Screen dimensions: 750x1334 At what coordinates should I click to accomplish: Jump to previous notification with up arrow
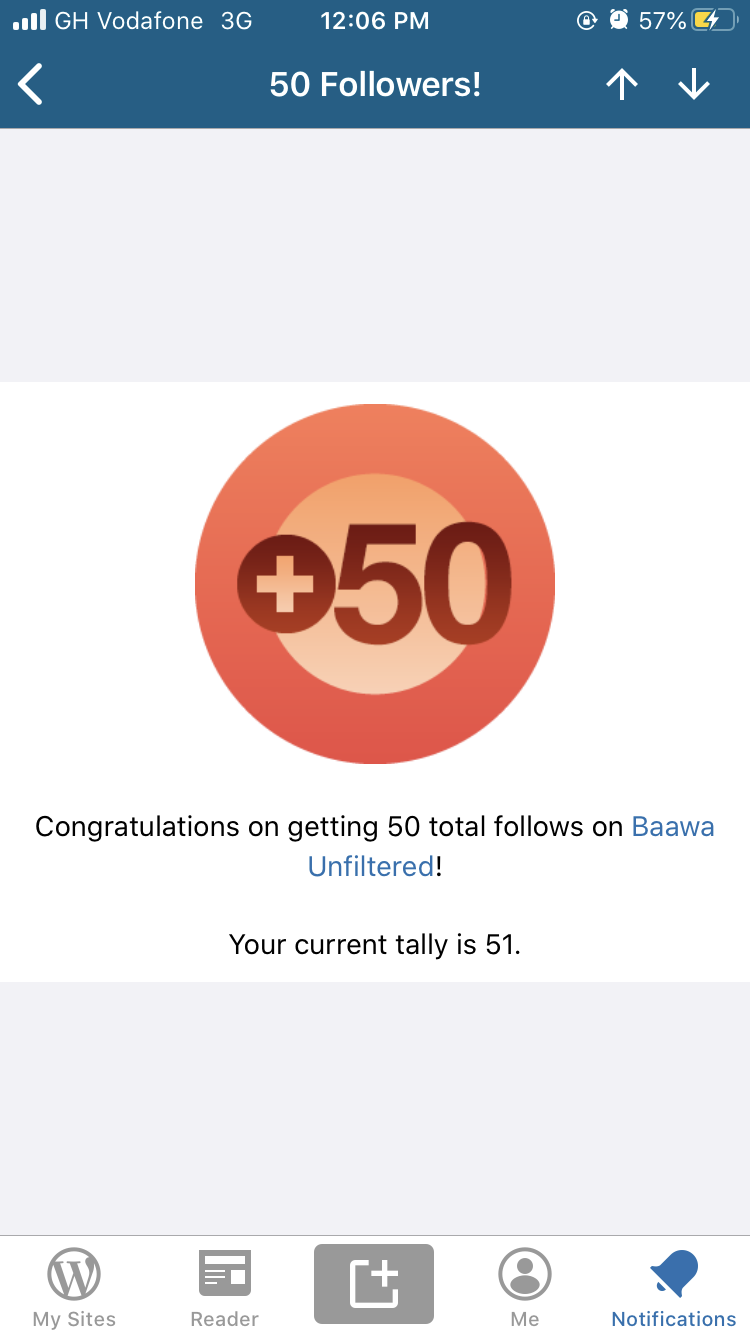click(x=621, y=84)
